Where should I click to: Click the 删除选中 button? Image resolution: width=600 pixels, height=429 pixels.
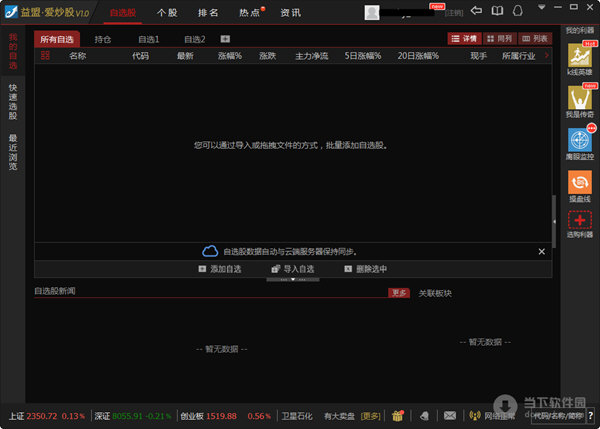coord(365,269)
